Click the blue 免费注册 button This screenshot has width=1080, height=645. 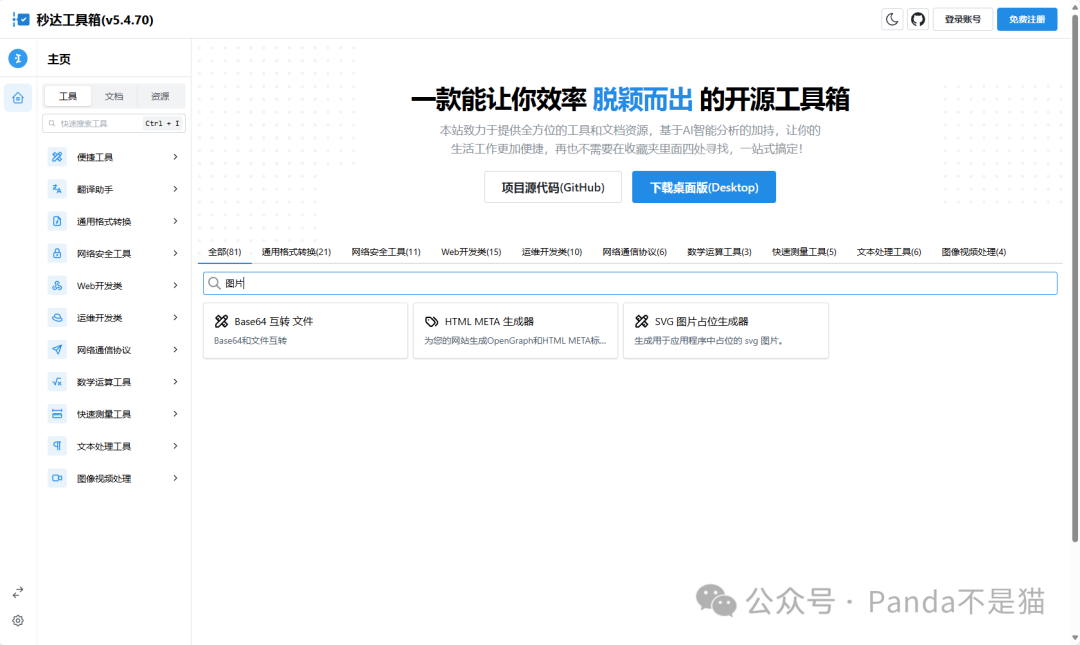1026,19
